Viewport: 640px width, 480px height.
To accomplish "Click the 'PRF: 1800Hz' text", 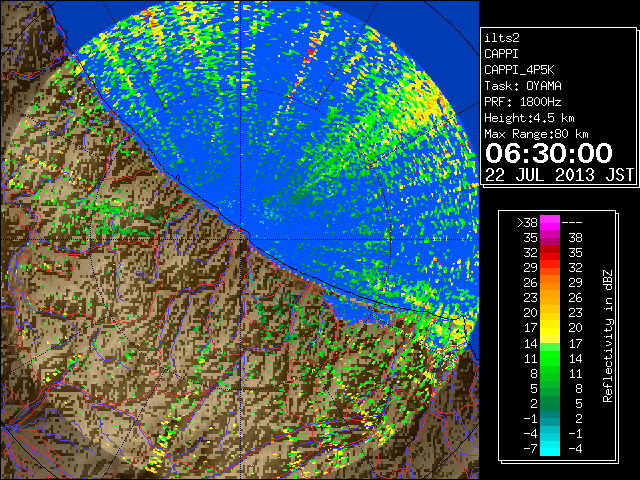I will 523,102.
